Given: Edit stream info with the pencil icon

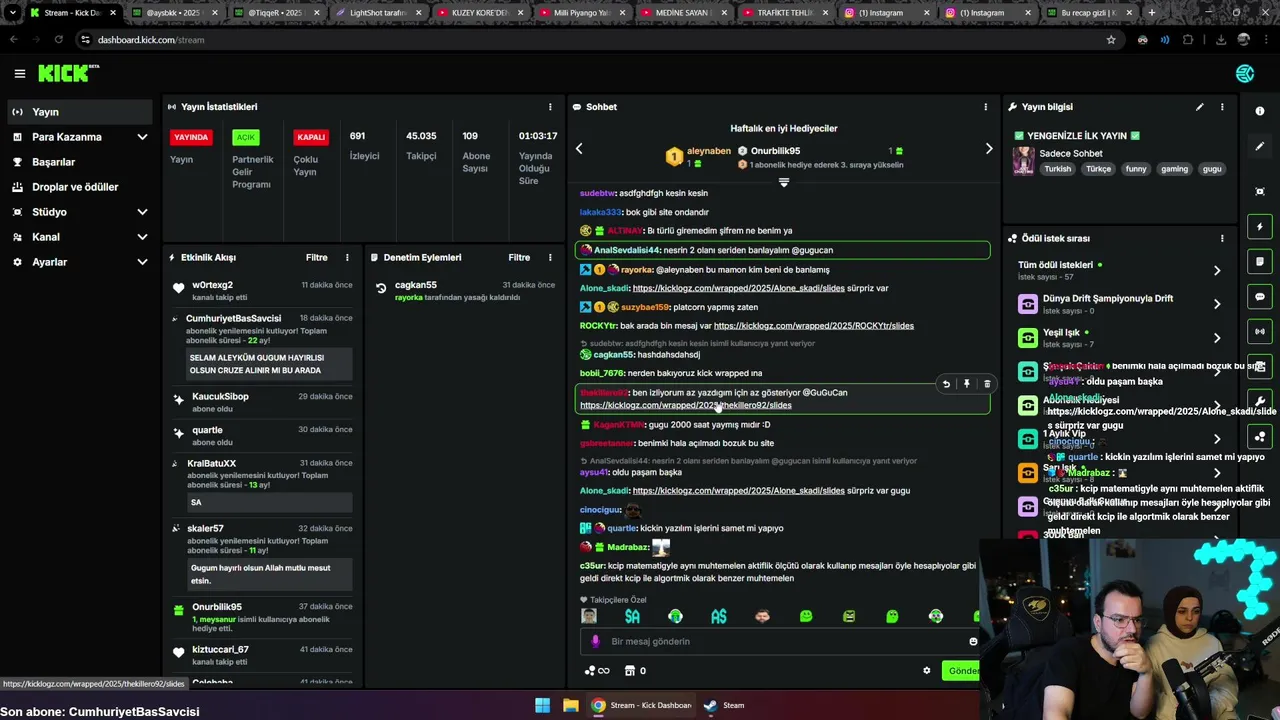Looking at the screenshot, I should click(1199, 107).
